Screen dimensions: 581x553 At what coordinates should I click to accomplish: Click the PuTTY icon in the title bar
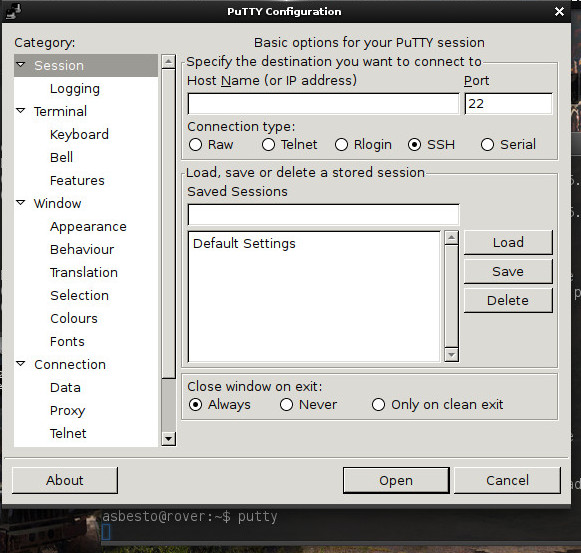[14, 11]
